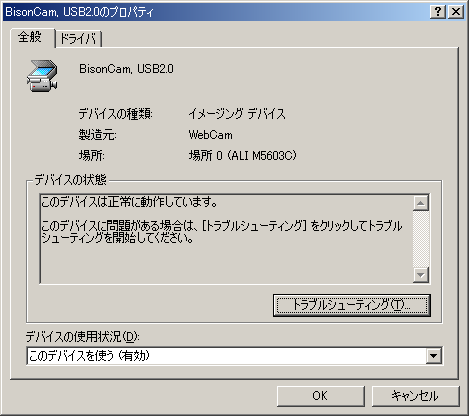The height and width of the screenshot is (416, 469).
Task: Click the キャンセル button
Action: pos(415,396)
